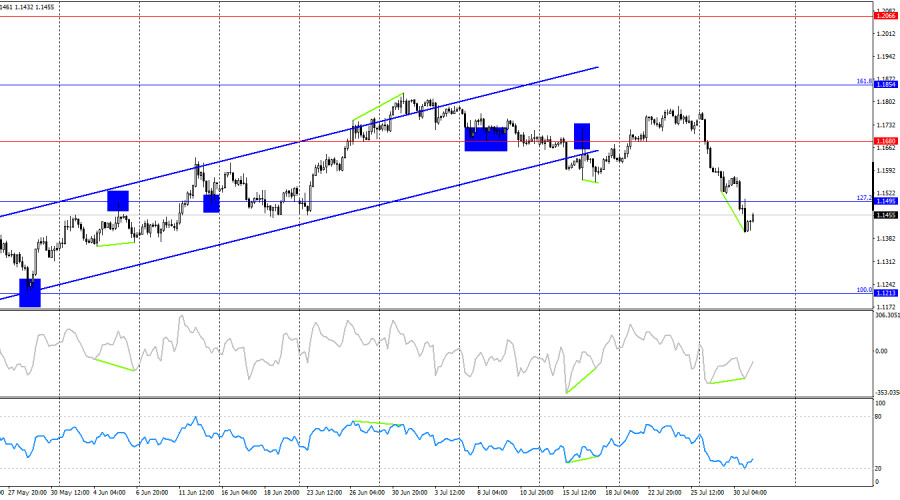Click the 100 value on the oscillator scale
900x500 pixels.
(x=880, y=404)
